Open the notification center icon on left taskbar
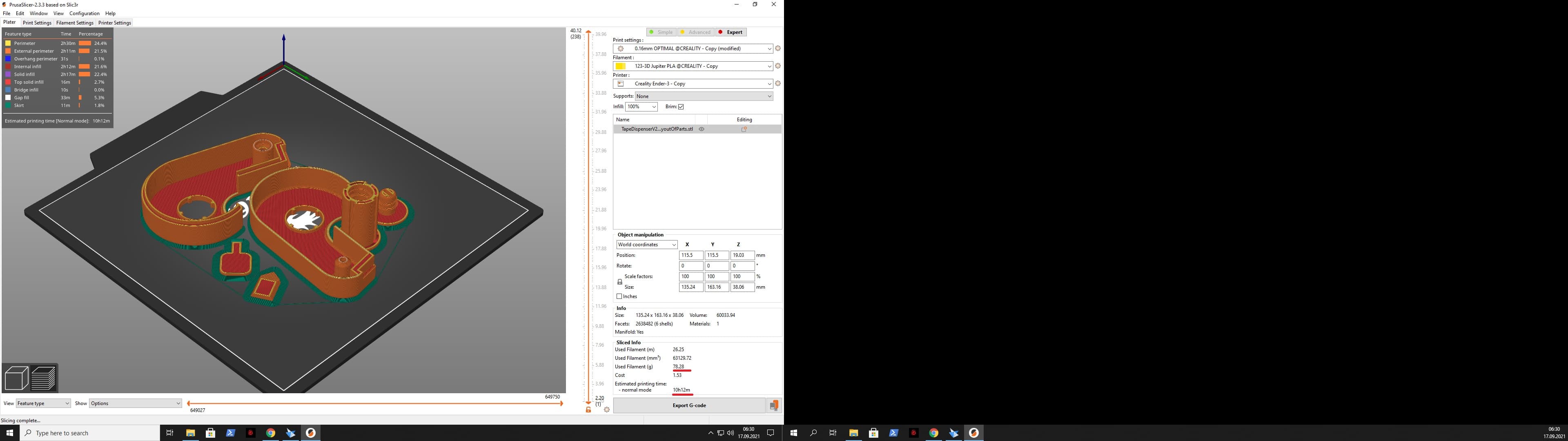Image resolution: width=1568 pixels, height=441 pixels. [x=770, y=433]
